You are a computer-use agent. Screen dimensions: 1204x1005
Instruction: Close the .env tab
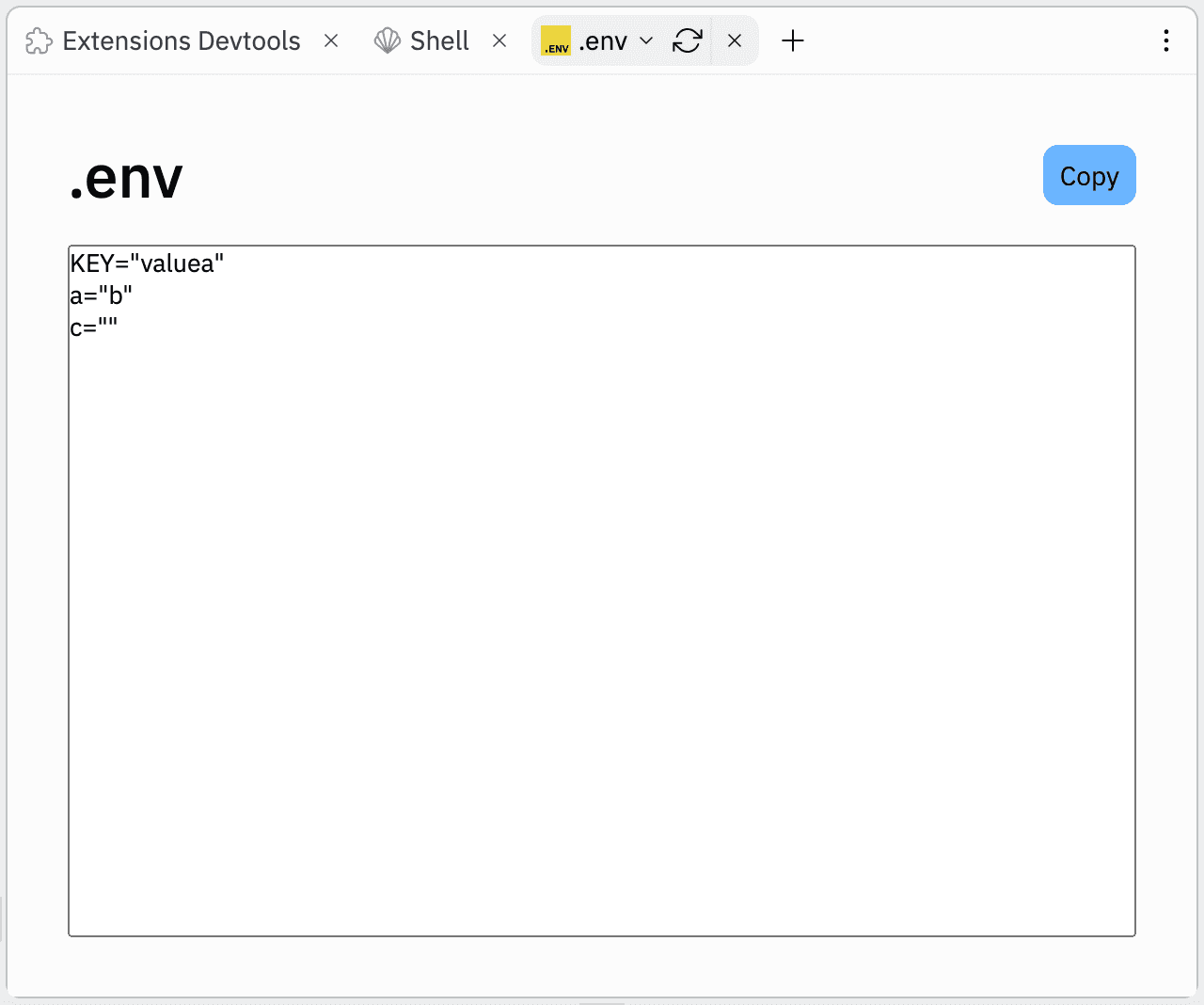pyautogui.click(x=735, y=41)
